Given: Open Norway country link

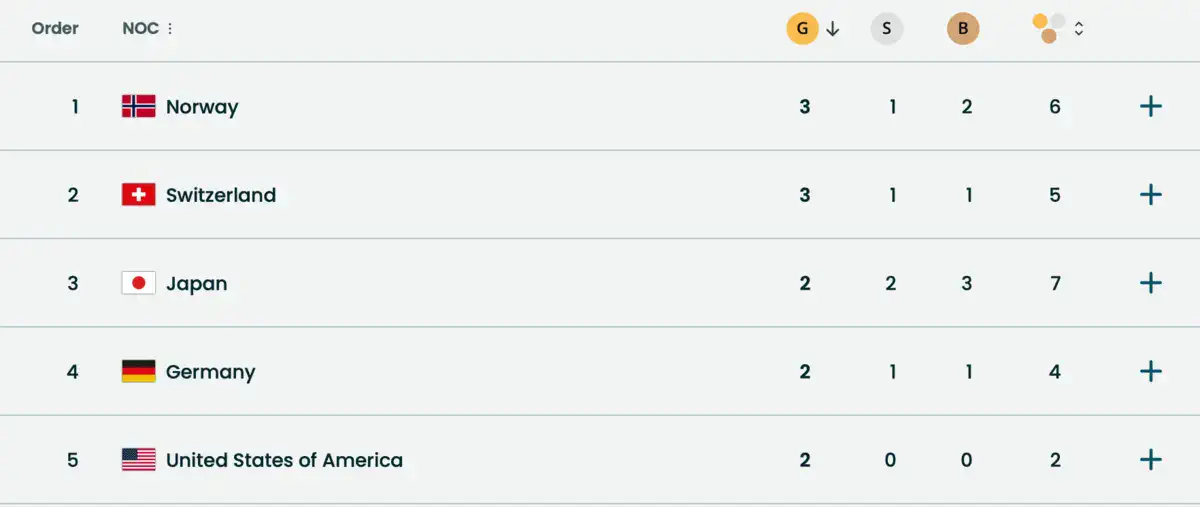Looking at the screenshot, I should (202, 107).
